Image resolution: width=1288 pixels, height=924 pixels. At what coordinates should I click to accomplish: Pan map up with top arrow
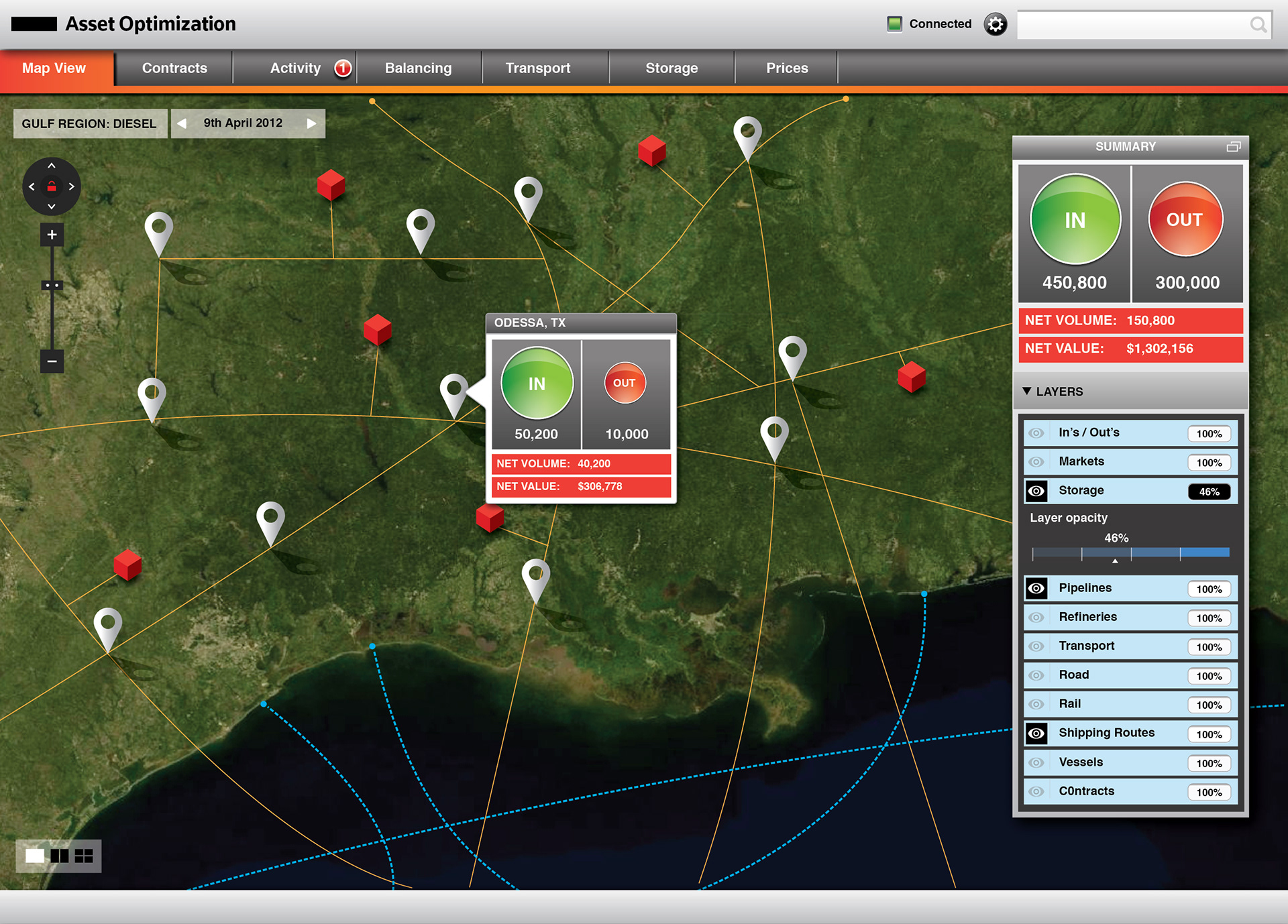click(52, 166)
